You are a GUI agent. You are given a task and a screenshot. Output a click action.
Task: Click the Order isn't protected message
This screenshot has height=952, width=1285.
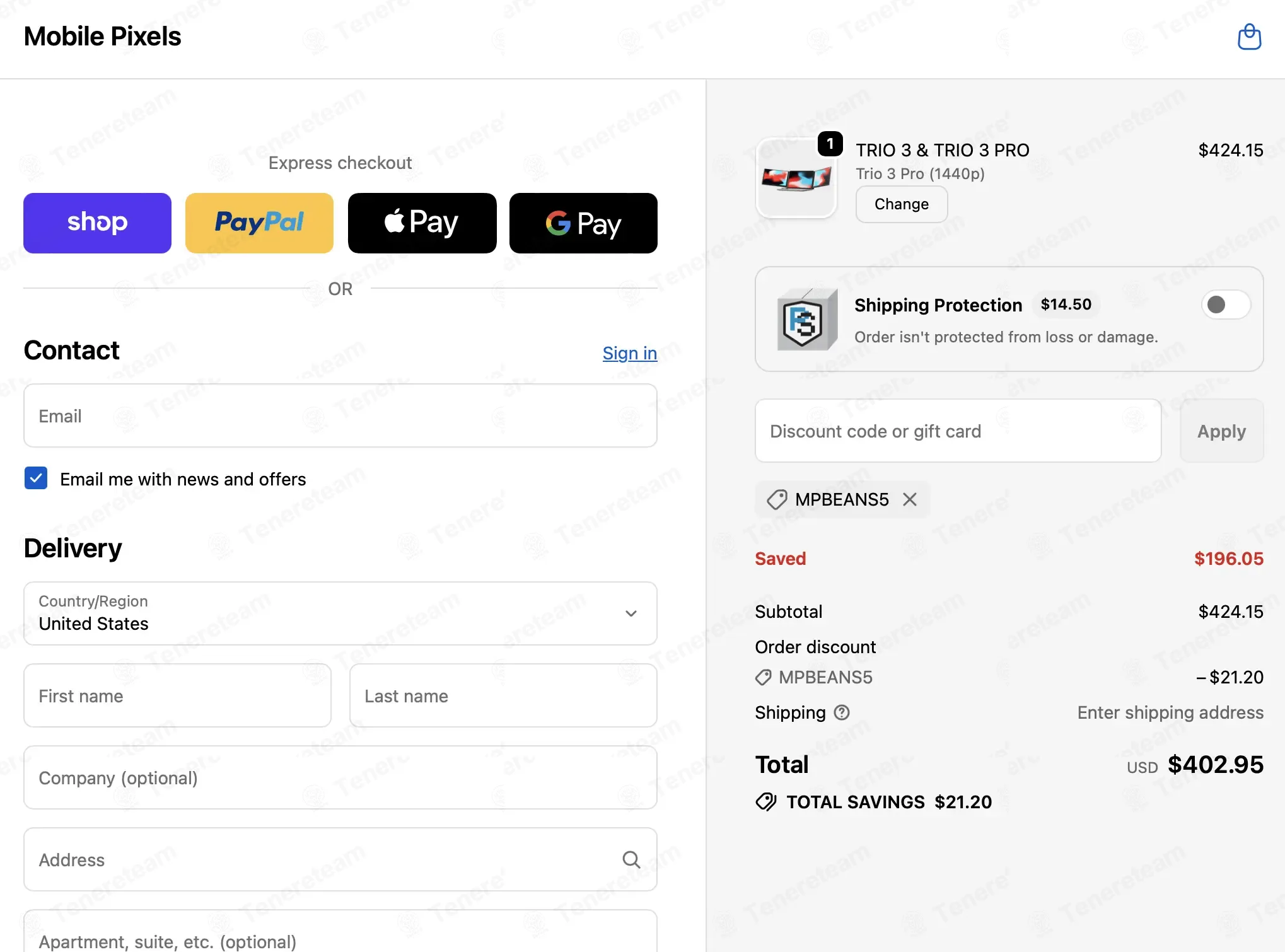click(x=1006, y=337)
